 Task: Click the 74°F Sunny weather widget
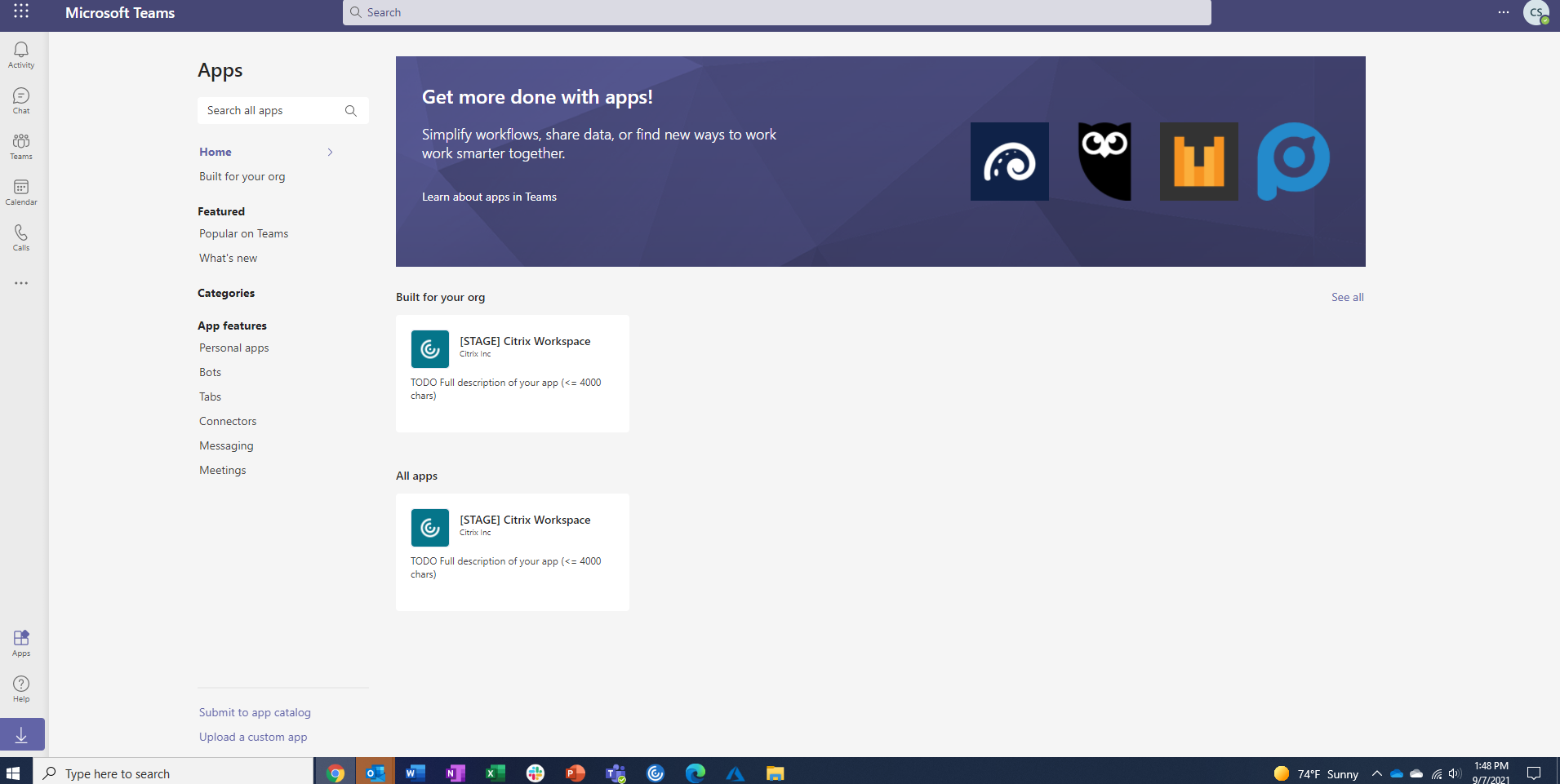click(x=1316, y=773)
